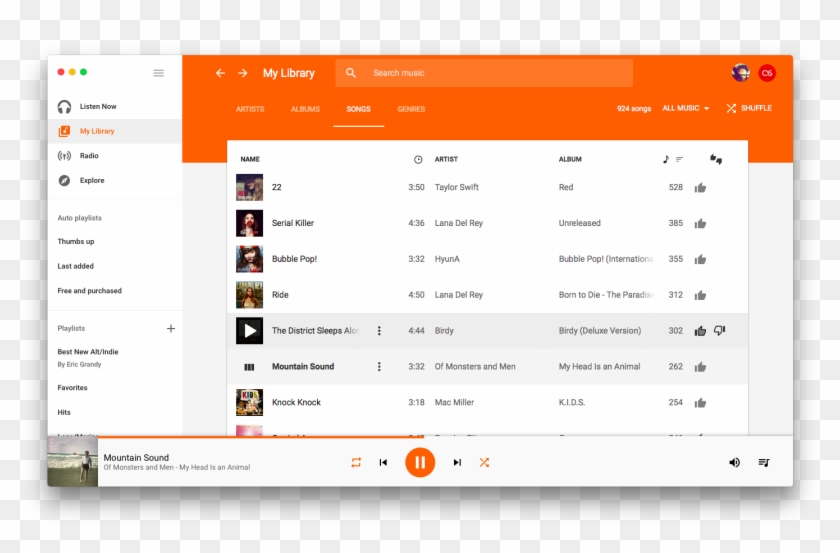Switch to the Albums tab
This screenshot has height=553, width=840.
coord(305,109)
